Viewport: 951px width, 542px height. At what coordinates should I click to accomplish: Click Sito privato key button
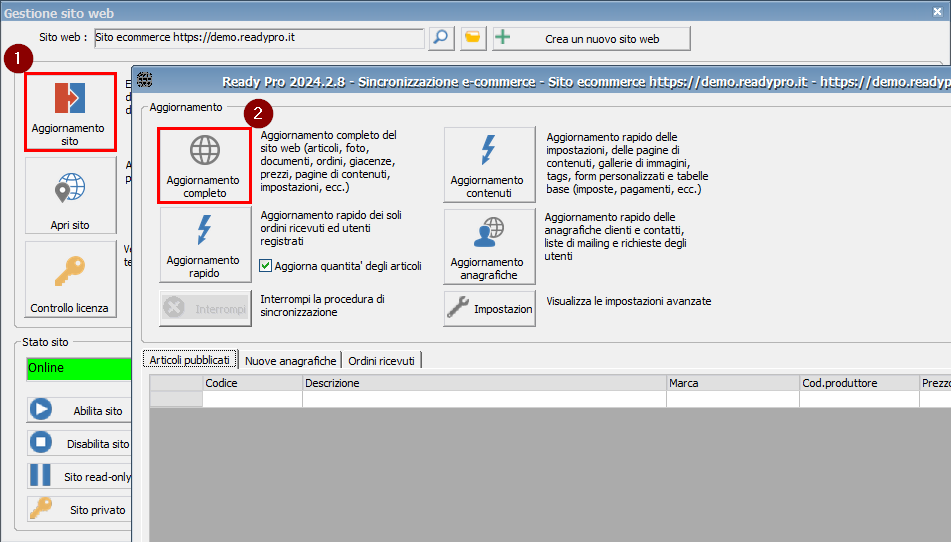coord(79,509)
